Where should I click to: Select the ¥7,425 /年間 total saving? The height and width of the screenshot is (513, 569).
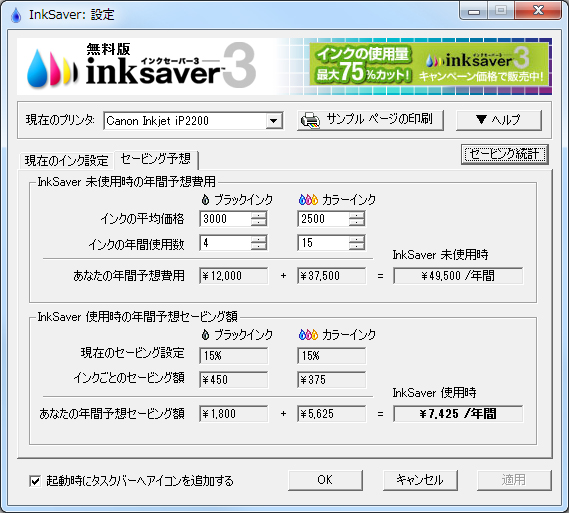(x=458, y=414)
